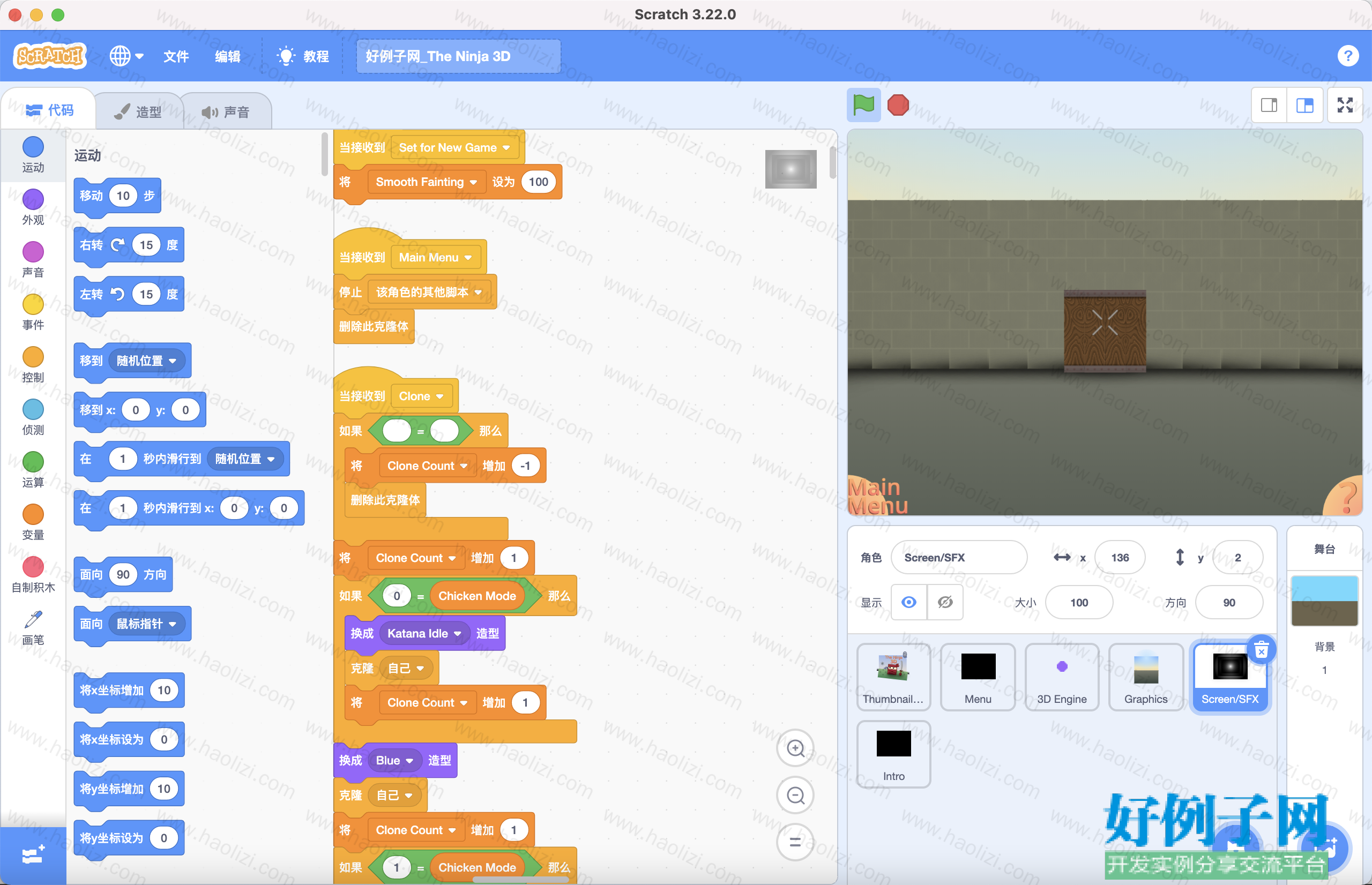Click the red stop sign button
Screen dimensions: 1372x885
tap(898, 105)
